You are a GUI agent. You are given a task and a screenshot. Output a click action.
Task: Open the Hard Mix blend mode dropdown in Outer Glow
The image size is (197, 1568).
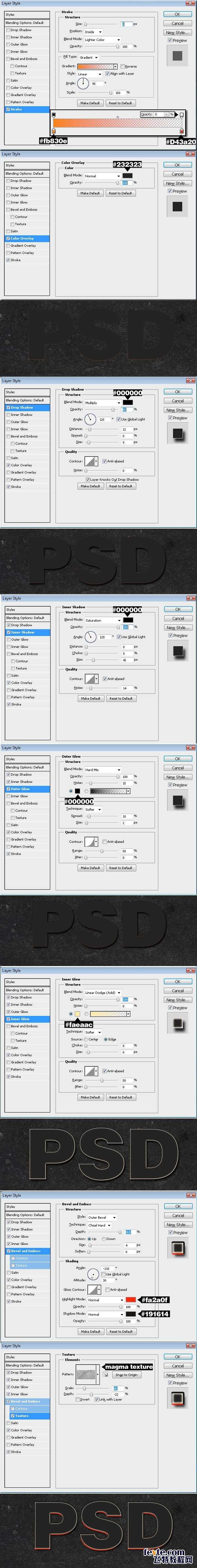coord(102,769)
